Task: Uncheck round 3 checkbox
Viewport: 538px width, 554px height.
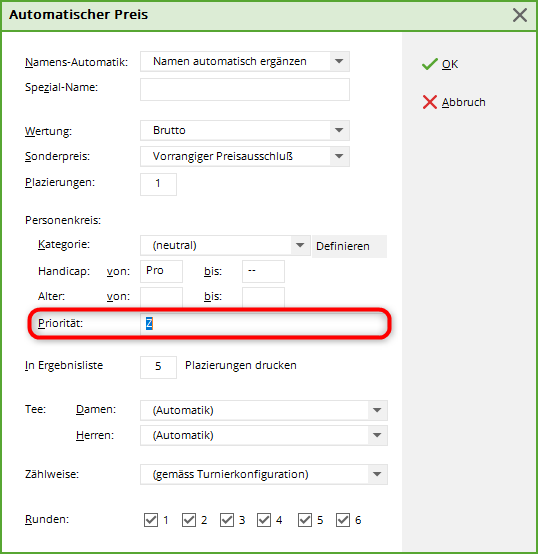Action: (227, 520)
